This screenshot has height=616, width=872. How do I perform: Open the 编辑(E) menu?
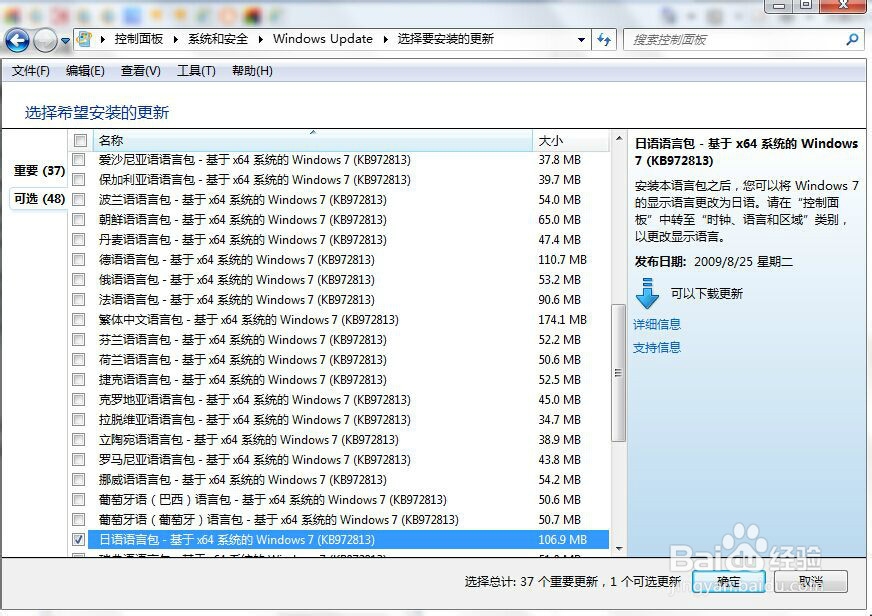85,71
